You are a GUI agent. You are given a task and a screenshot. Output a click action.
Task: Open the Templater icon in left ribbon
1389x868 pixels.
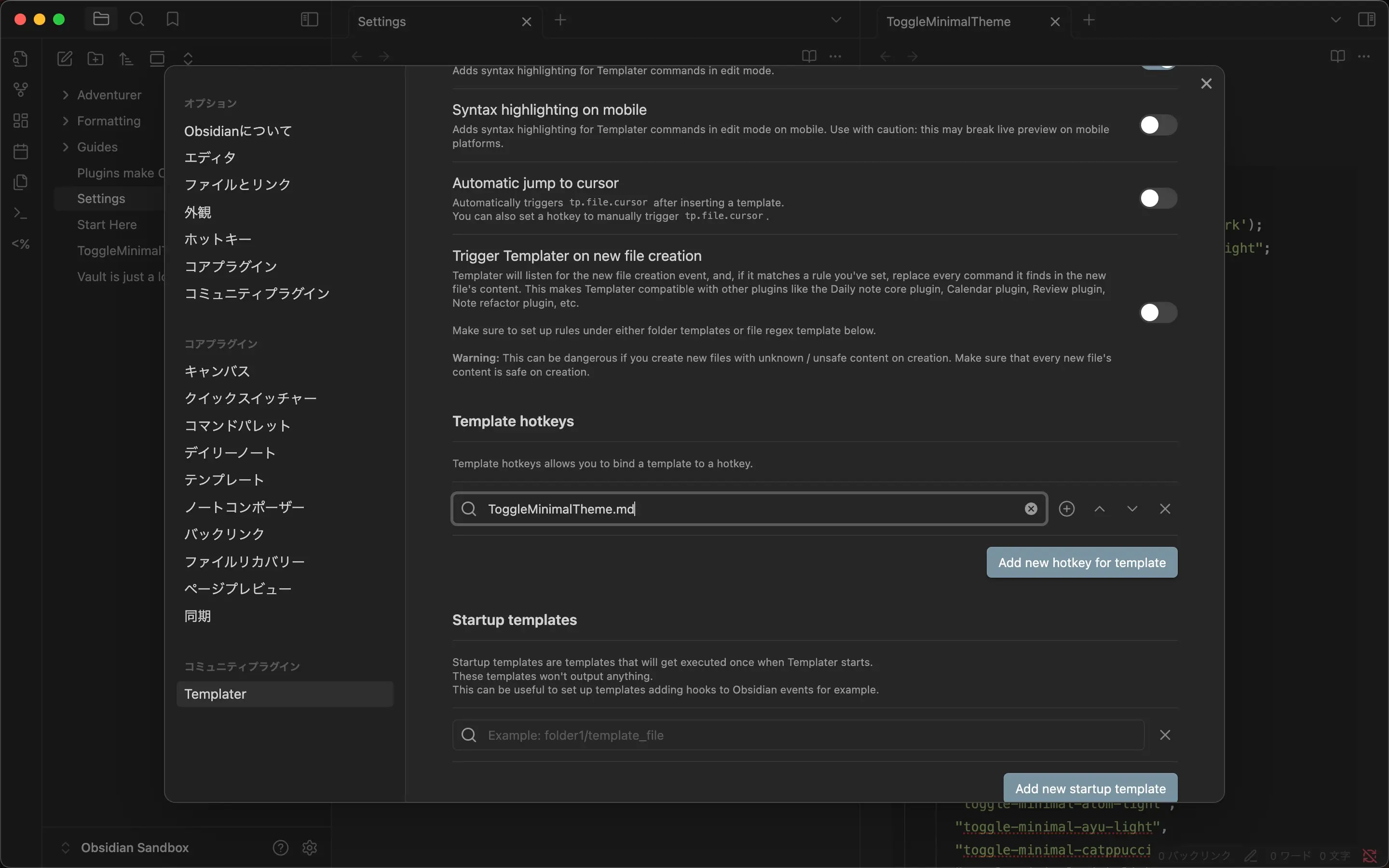point(21,244)
